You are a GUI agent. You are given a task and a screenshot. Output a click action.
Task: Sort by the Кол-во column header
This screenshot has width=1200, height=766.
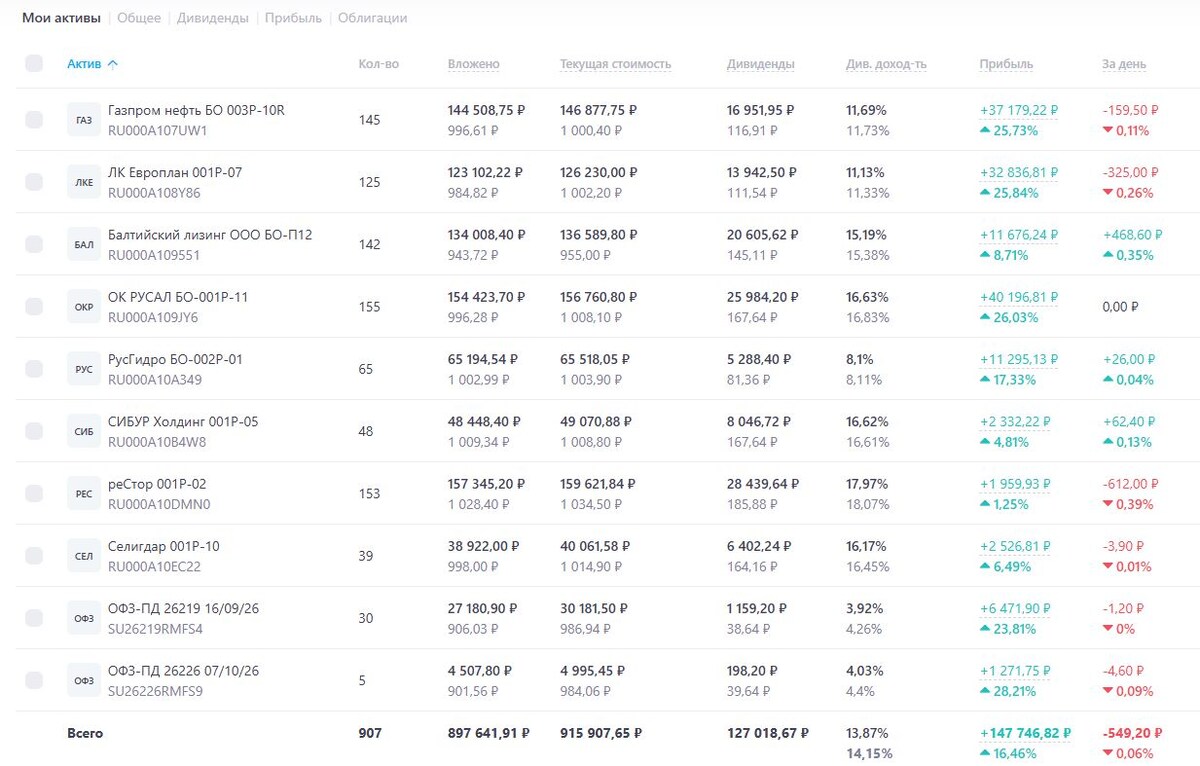[x=378, y=64]
